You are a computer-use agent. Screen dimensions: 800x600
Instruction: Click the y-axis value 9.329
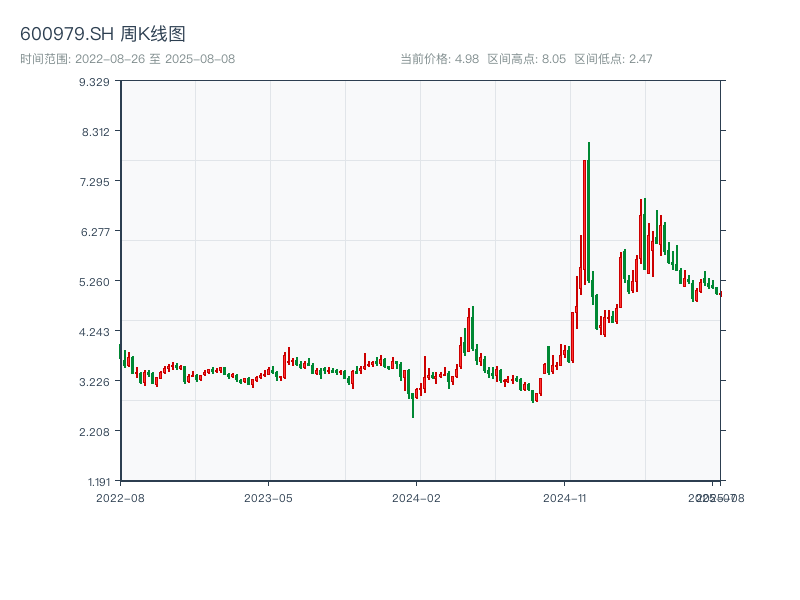coord(94,82)
